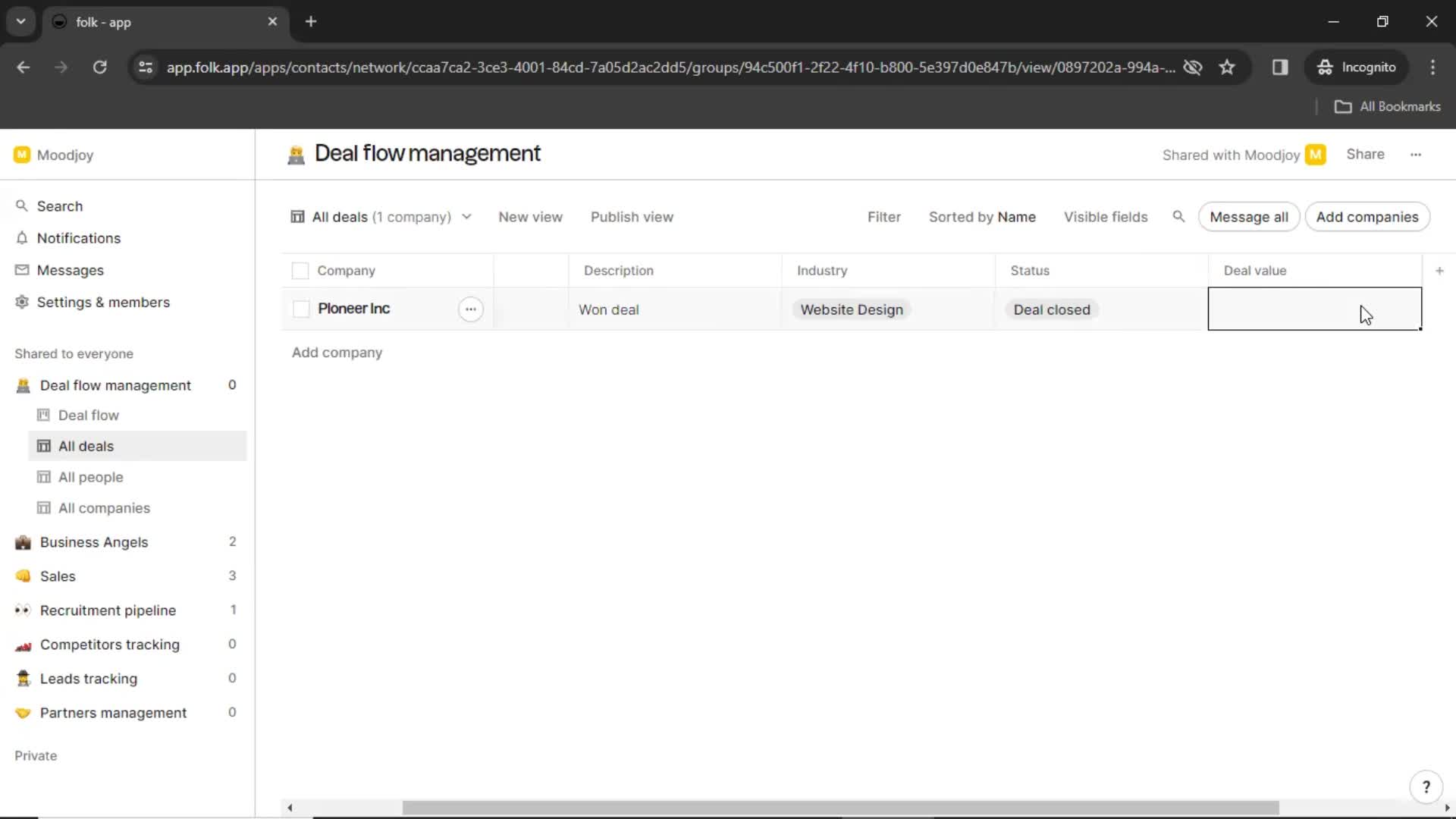
Task: Click the Deal value input field
Action: 1314,309
